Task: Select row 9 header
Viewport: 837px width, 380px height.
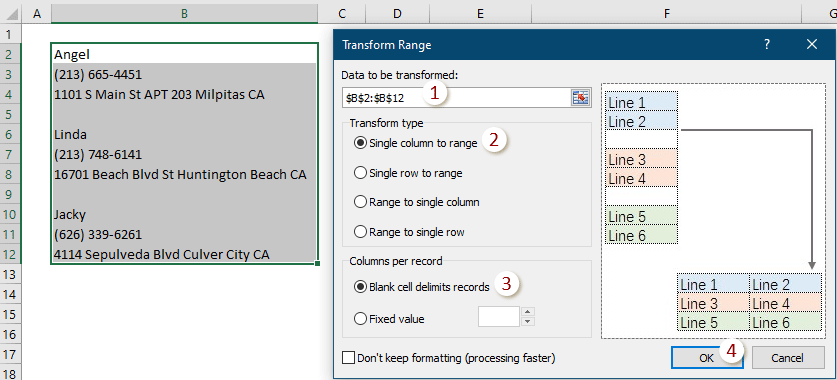Action: click(x=11, y=194)
